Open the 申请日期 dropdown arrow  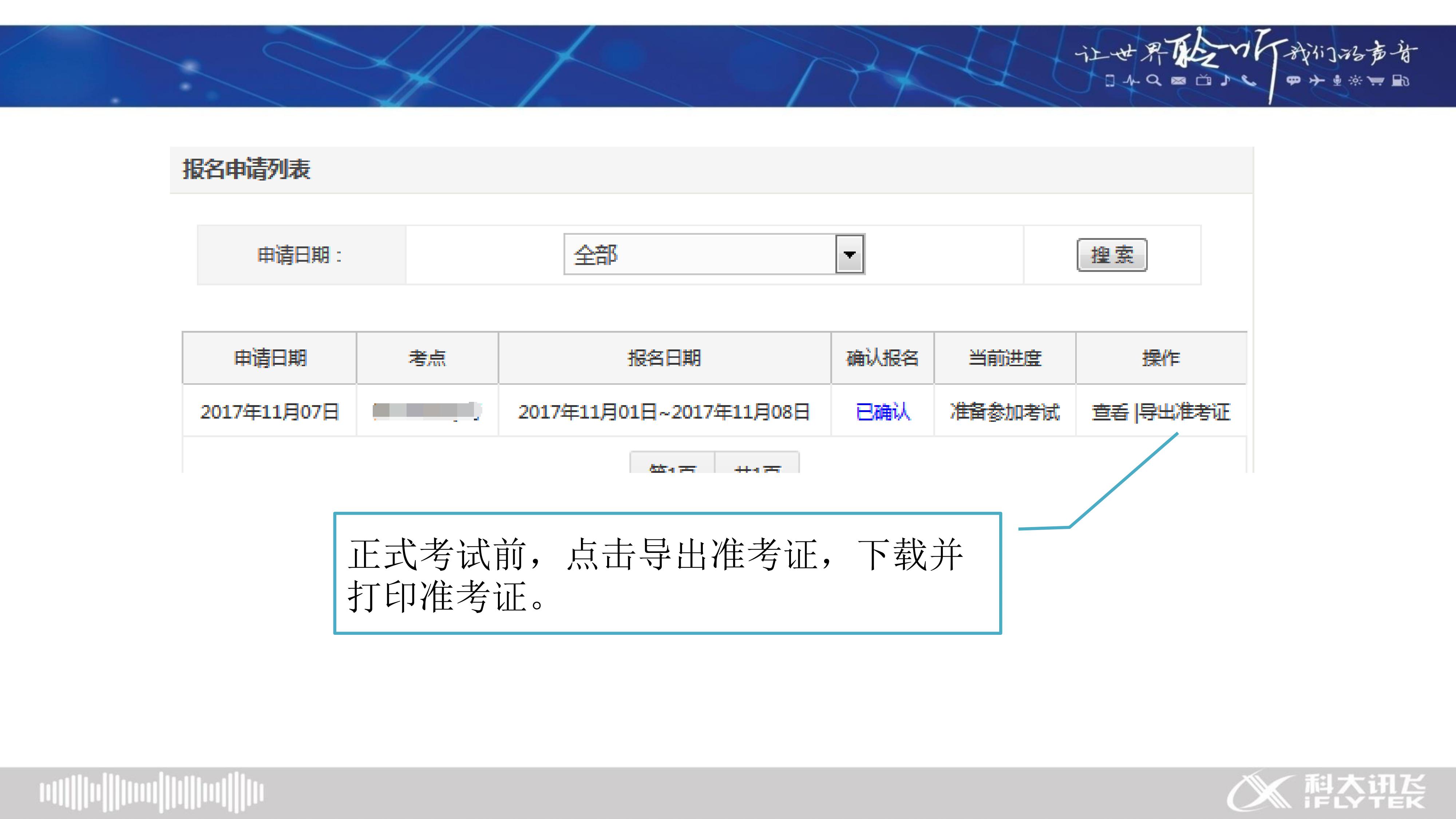pos(849,254)
